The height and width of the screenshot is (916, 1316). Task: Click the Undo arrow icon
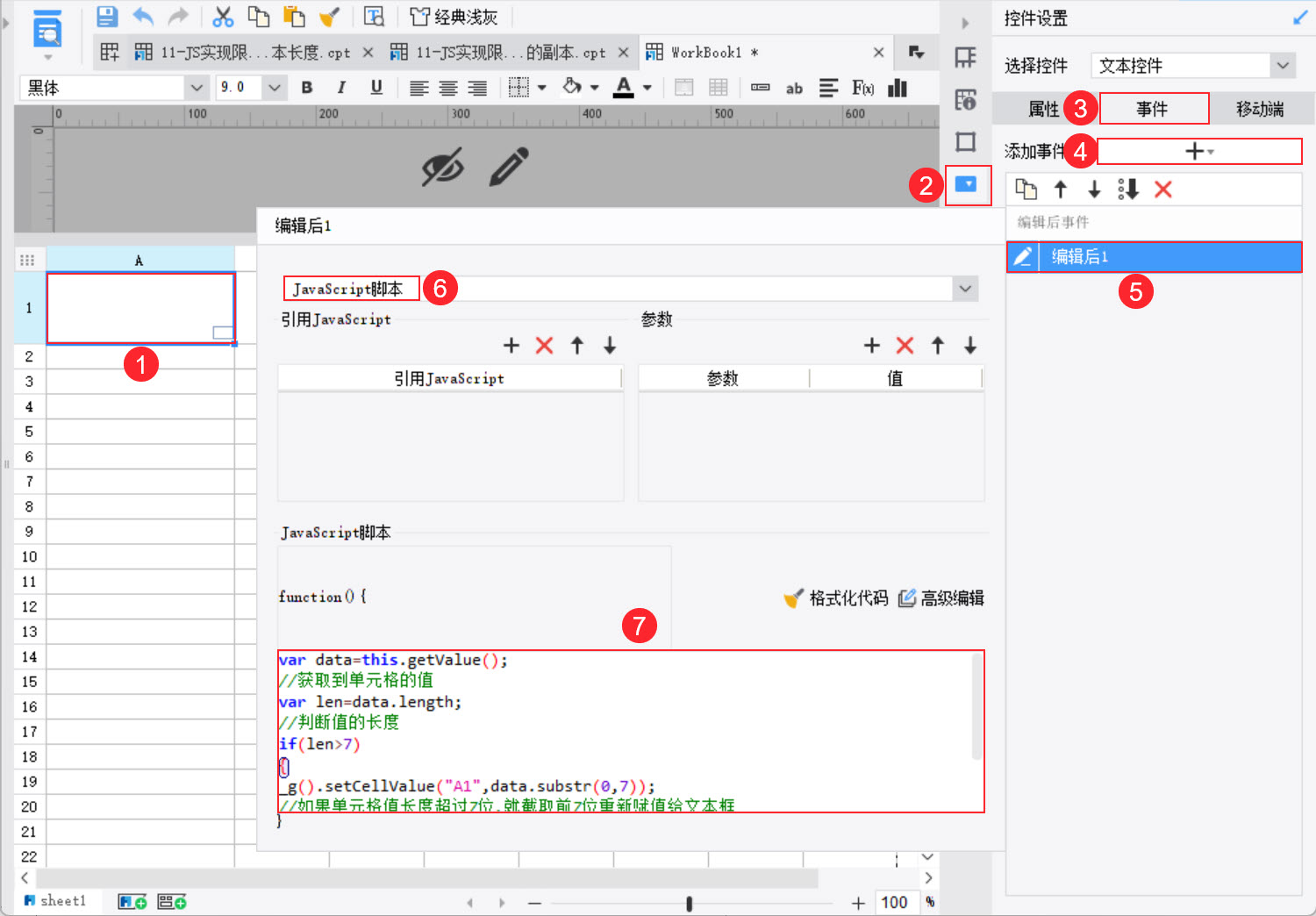[x=143, y=16]
